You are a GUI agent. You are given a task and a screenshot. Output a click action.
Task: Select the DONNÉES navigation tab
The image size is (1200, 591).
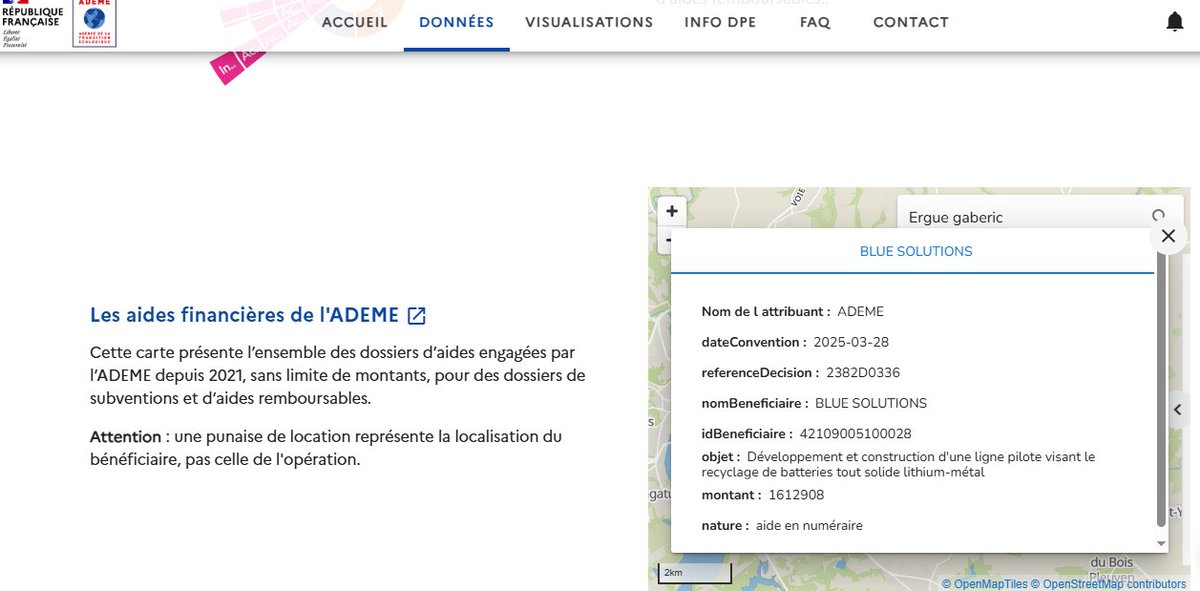point(456,22)
